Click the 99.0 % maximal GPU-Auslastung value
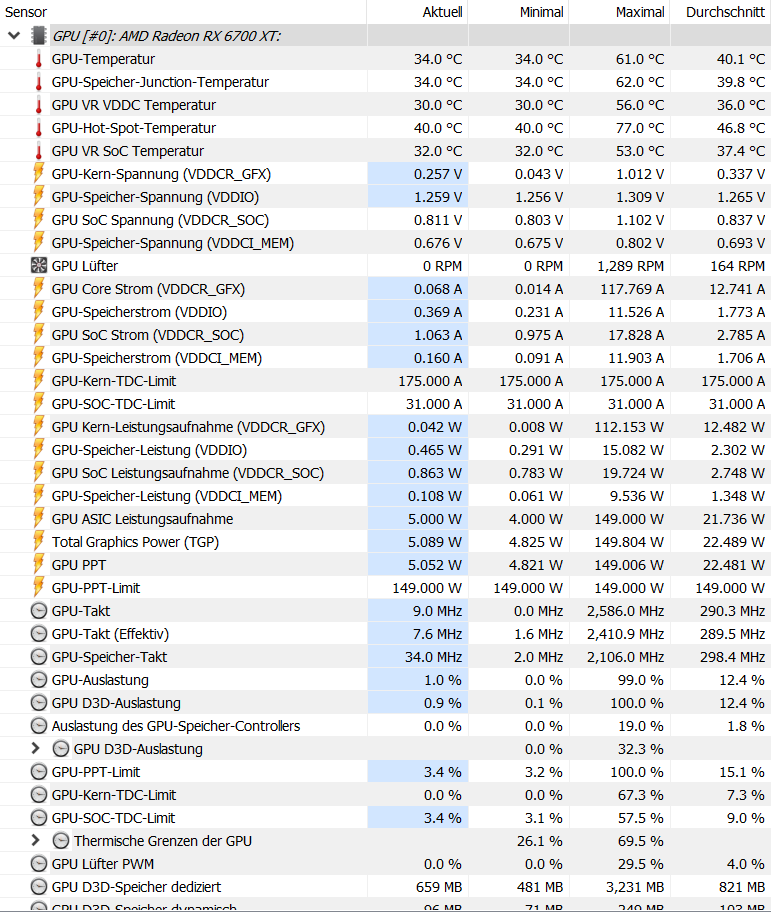The height and width of the screenshot is (912, 771). click(641, 680)
